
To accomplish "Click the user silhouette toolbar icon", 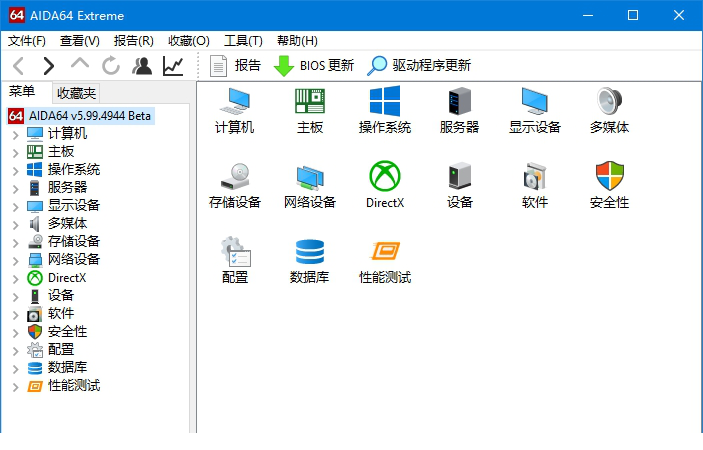I will coord(142,66).
